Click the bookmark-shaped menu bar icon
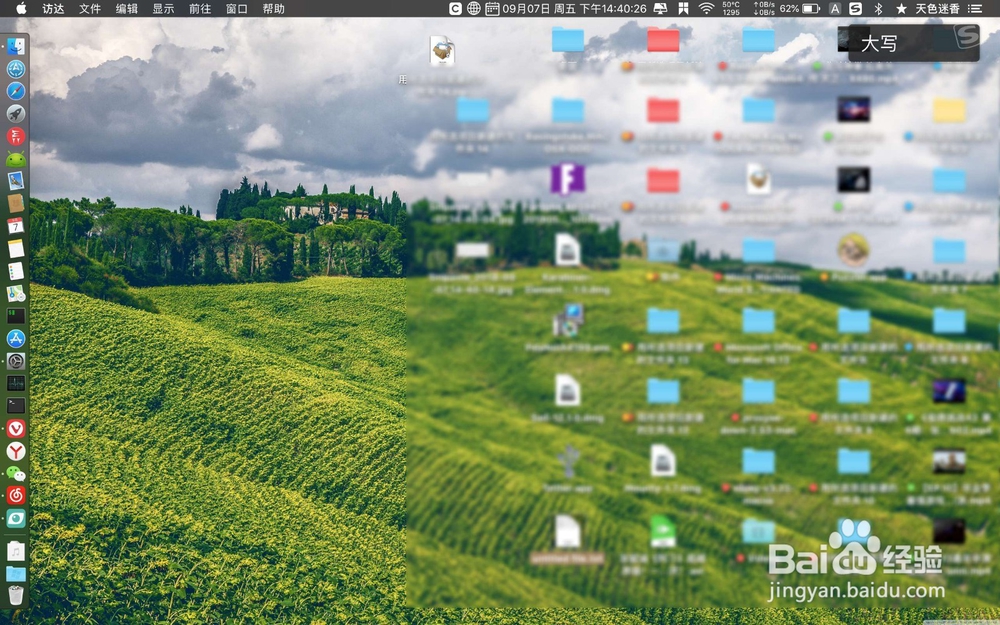The width and height of the screenshot is (1000, 625). point(683,8)
